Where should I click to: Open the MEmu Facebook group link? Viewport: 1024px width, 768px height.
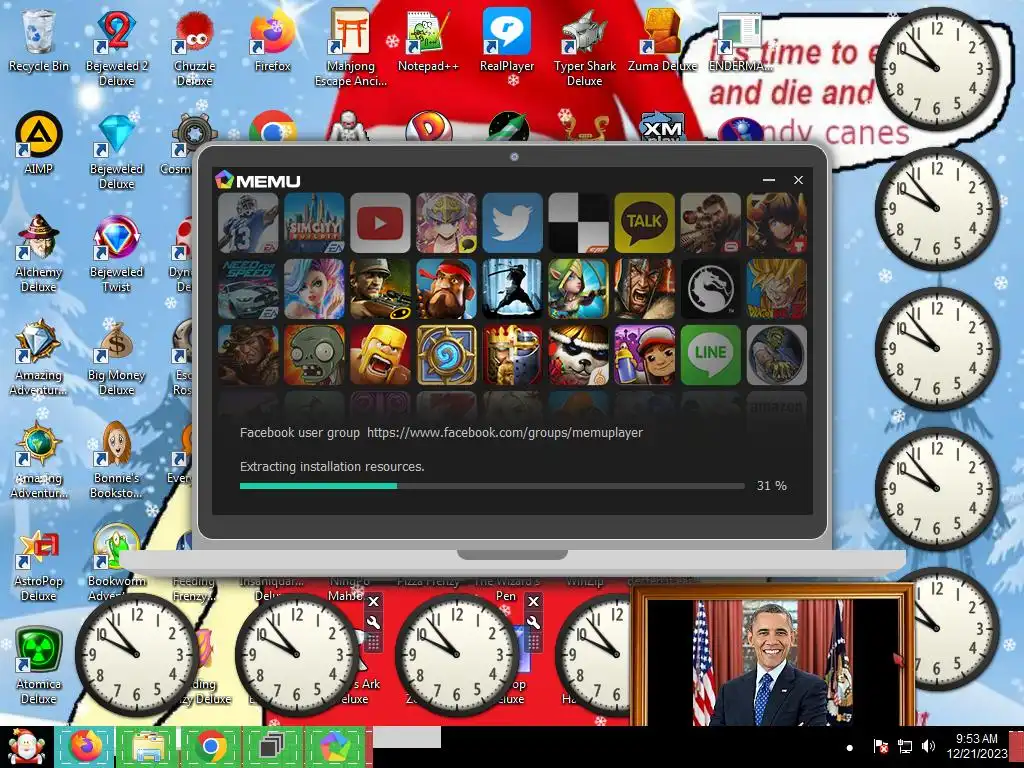pyautogui.click(x=505, y=432)
